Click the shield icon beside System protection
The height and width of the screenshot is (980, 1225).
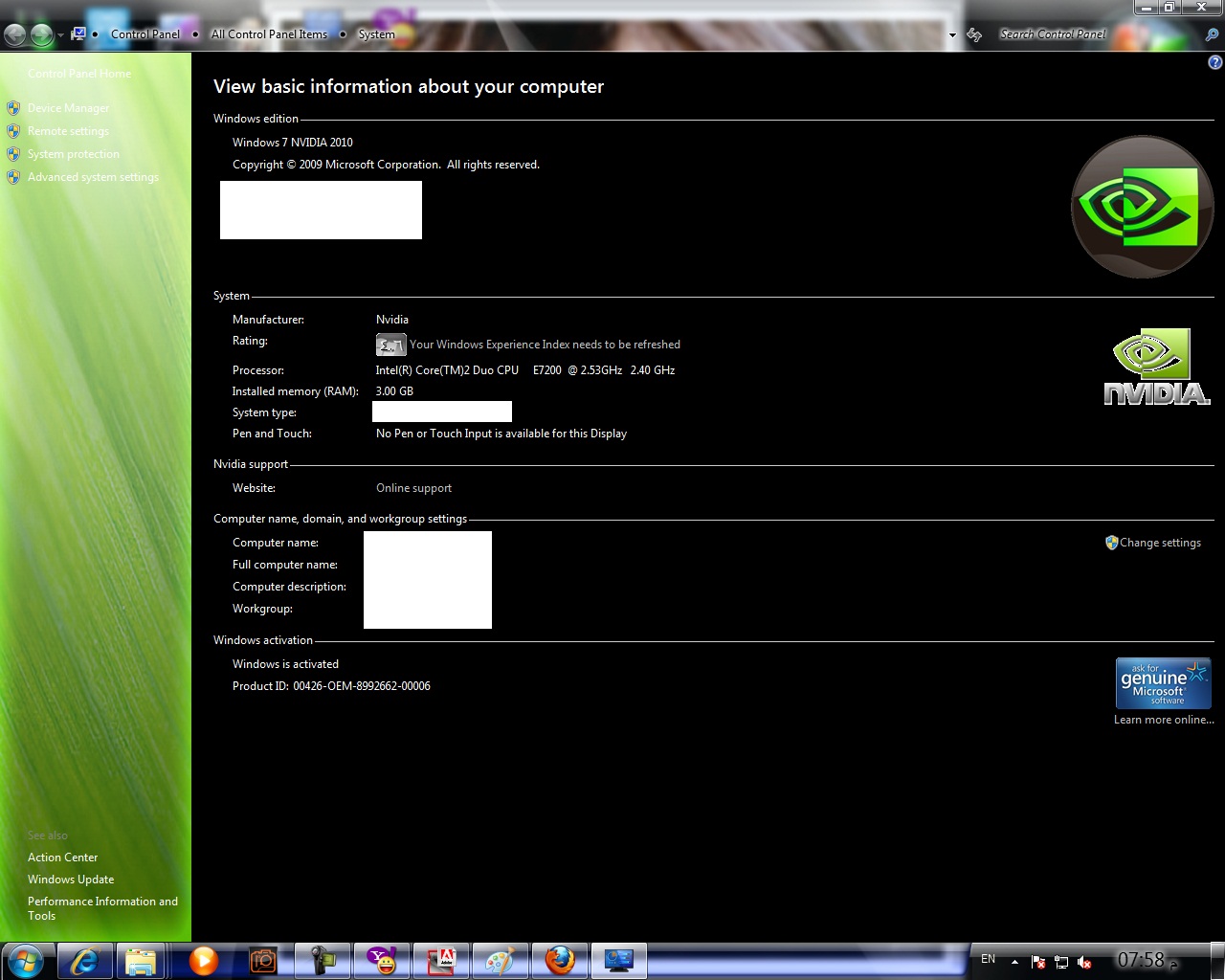click(13, 154)
